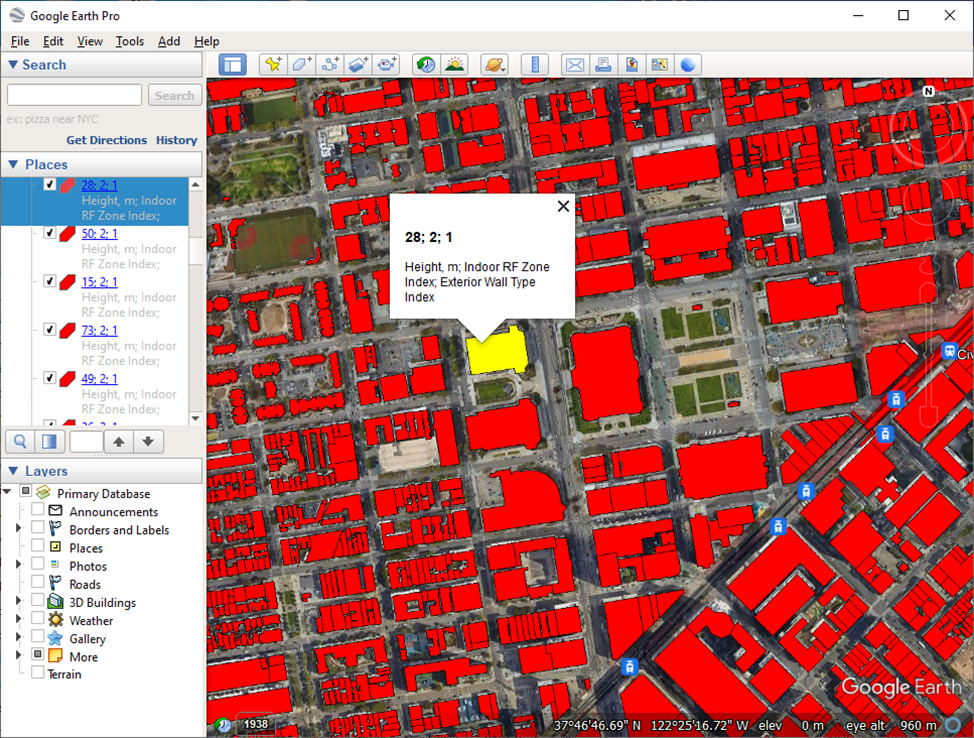Image resolution: width=974 pixels, height=738 pixels.
Task: Expand the Photos layer node
Action: tap(19, 565)
